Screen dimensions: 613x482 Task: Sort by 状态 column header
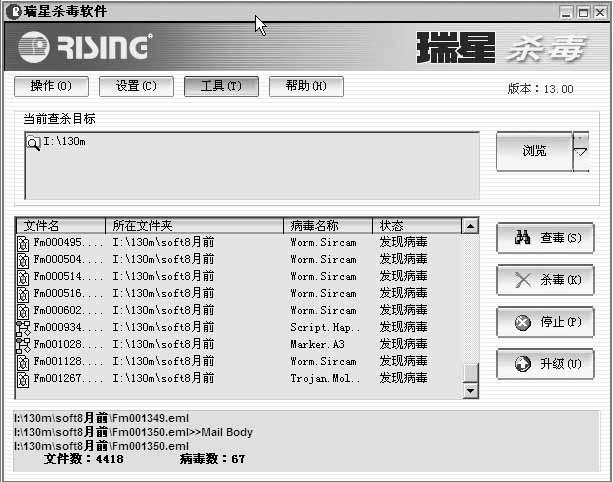(x=417, y=226)
